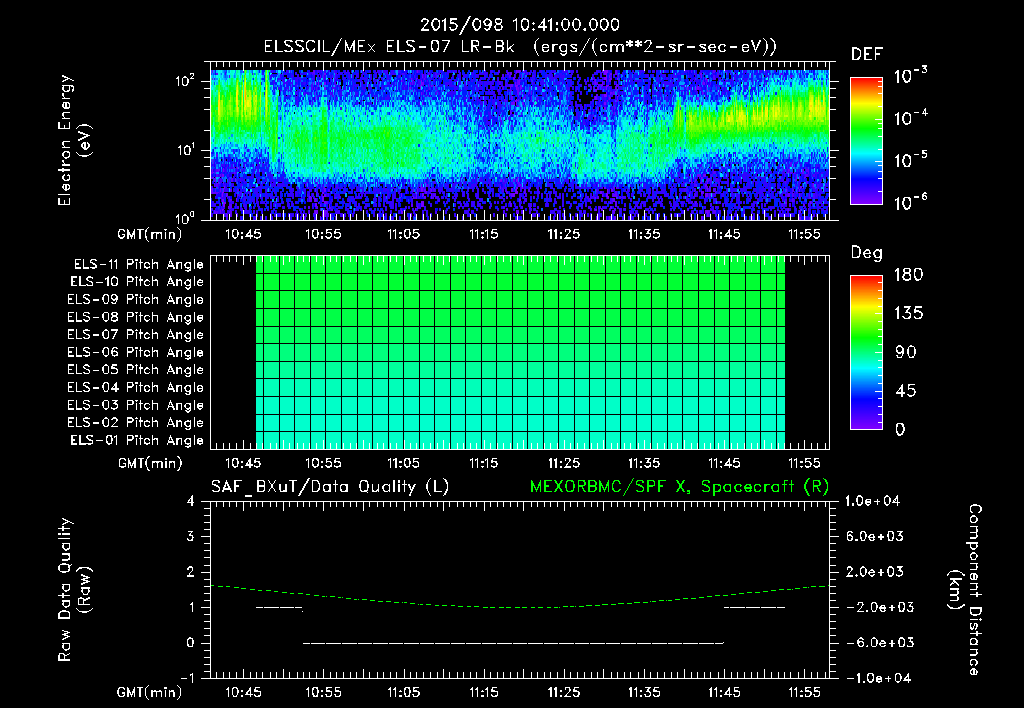Image resolution: width=1024 pixels, height=708 pixels.
Task: Click the "Deg" color bar heading
Action: tap(867, 253)
